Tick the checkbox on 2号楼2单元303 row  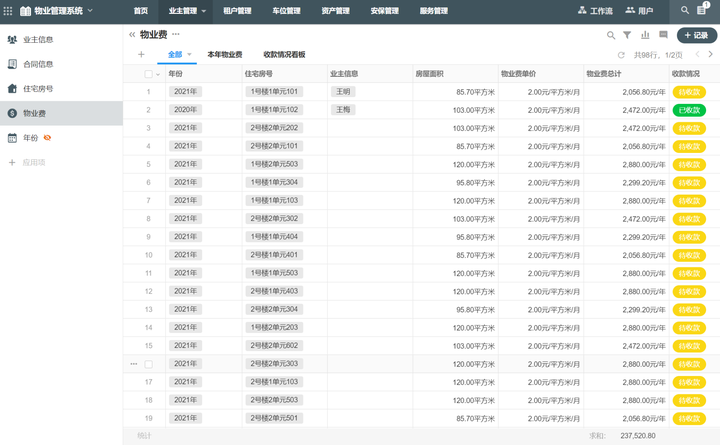tap(148, 364)
